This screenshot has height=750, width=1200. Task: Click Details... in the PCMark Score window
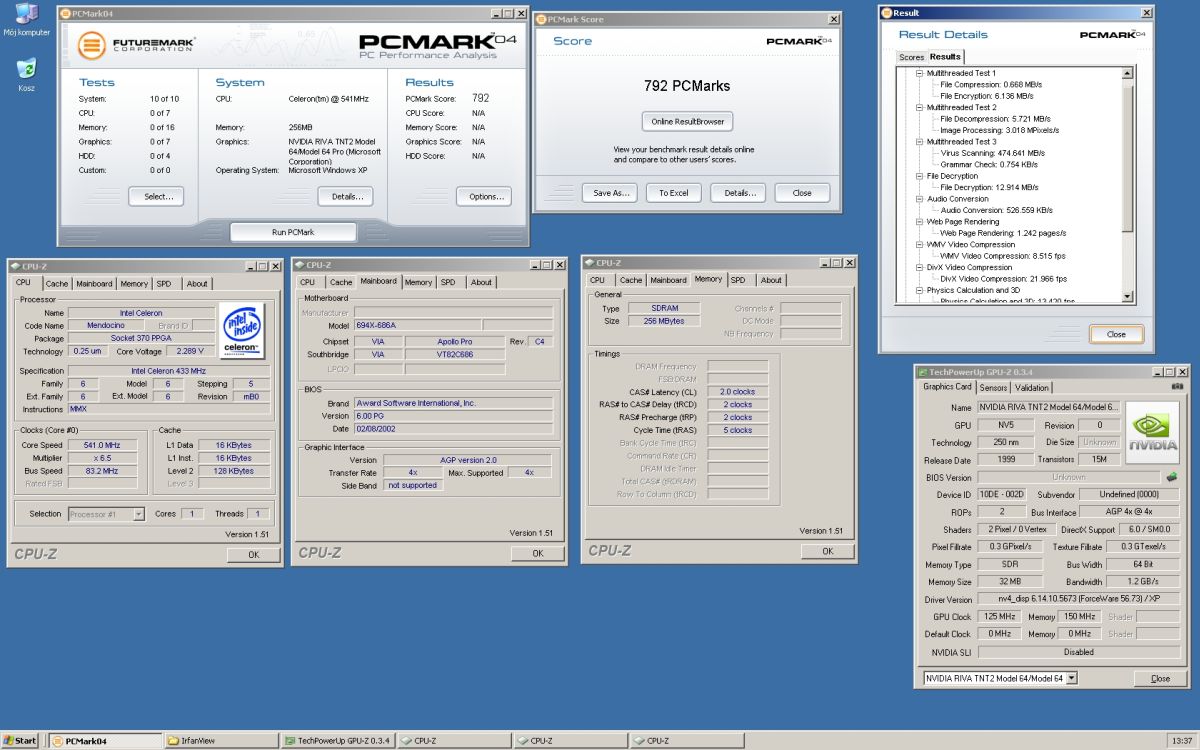738,193
